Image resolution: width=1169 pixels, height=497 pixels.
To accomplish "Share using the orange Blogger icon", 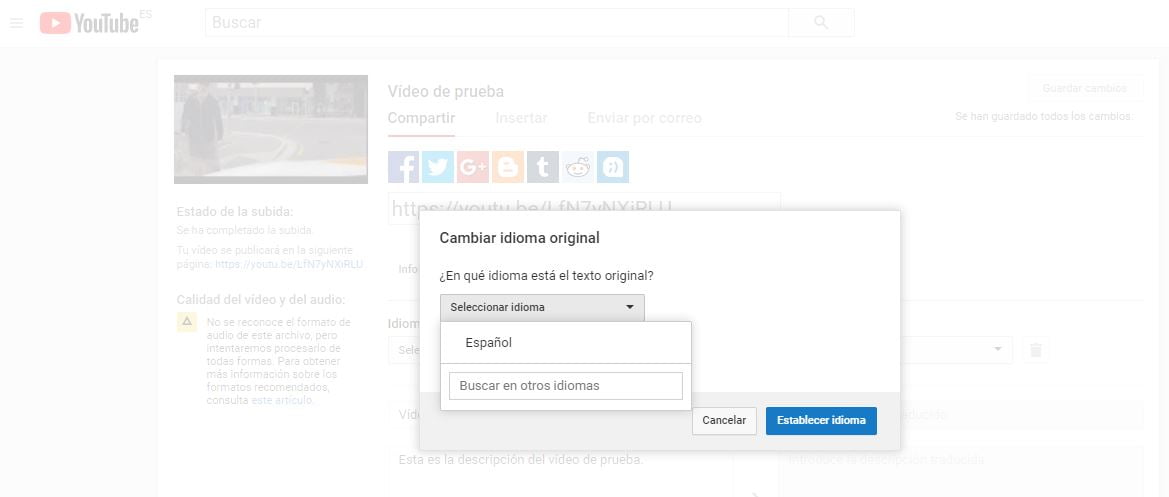I will tap(508, 167).
